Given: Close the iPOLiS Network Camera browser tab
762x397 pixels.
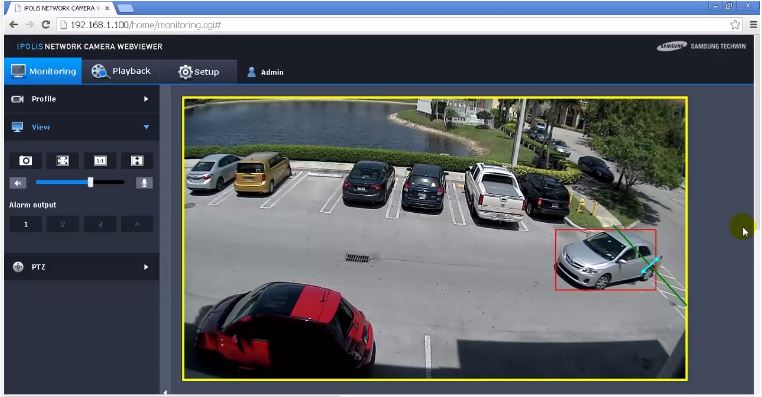Looking at the screenshot, I should (107, 8).
